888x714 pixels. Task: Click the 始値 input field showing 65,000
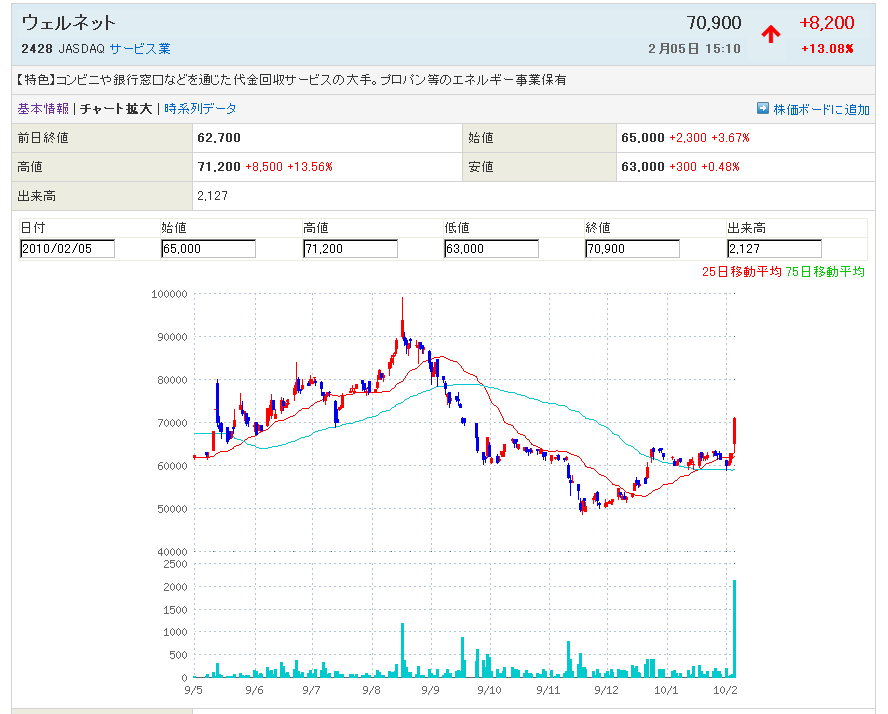208,249
